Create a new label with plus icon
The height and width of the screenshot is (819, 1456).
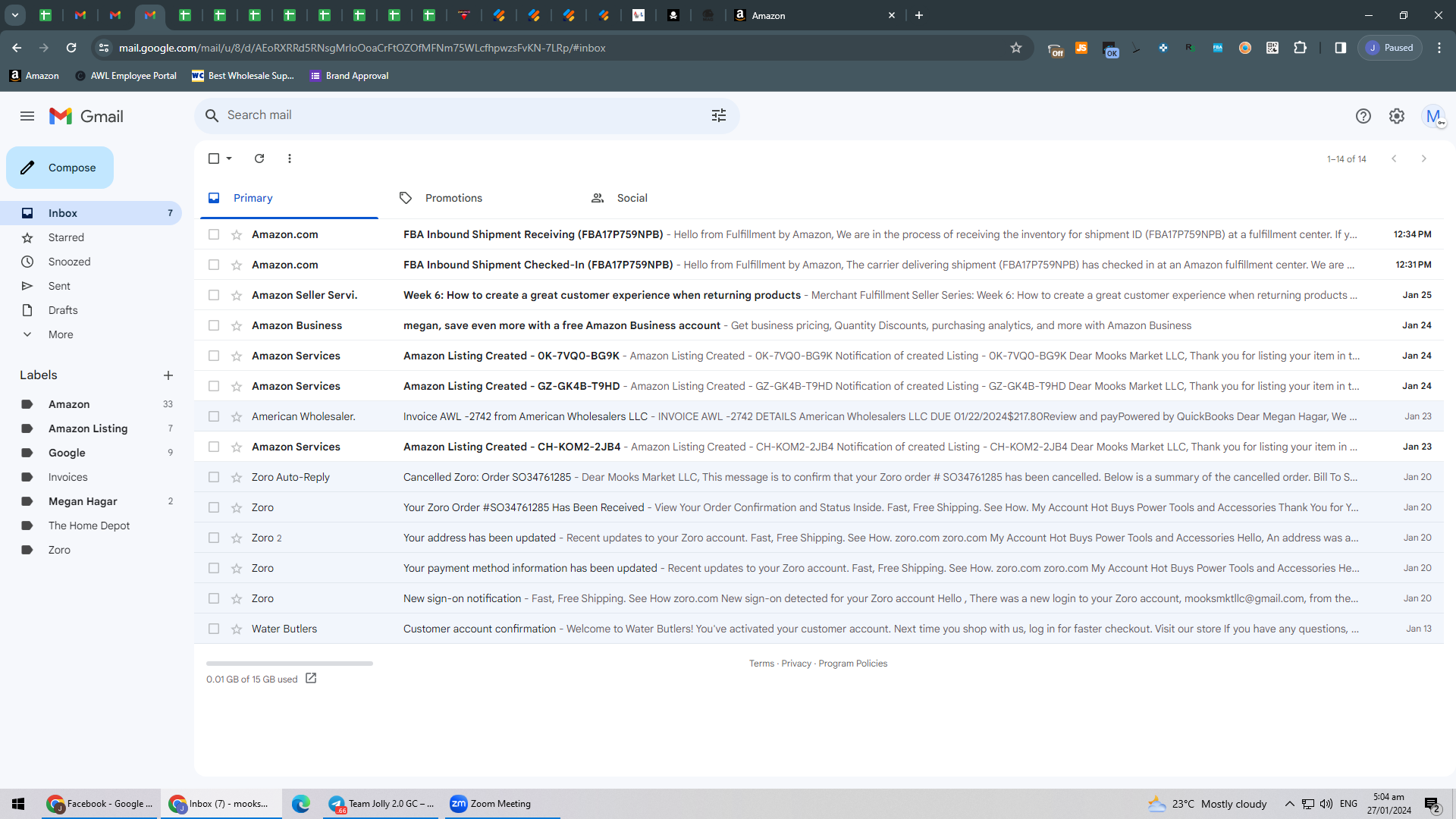coord(168,375)
